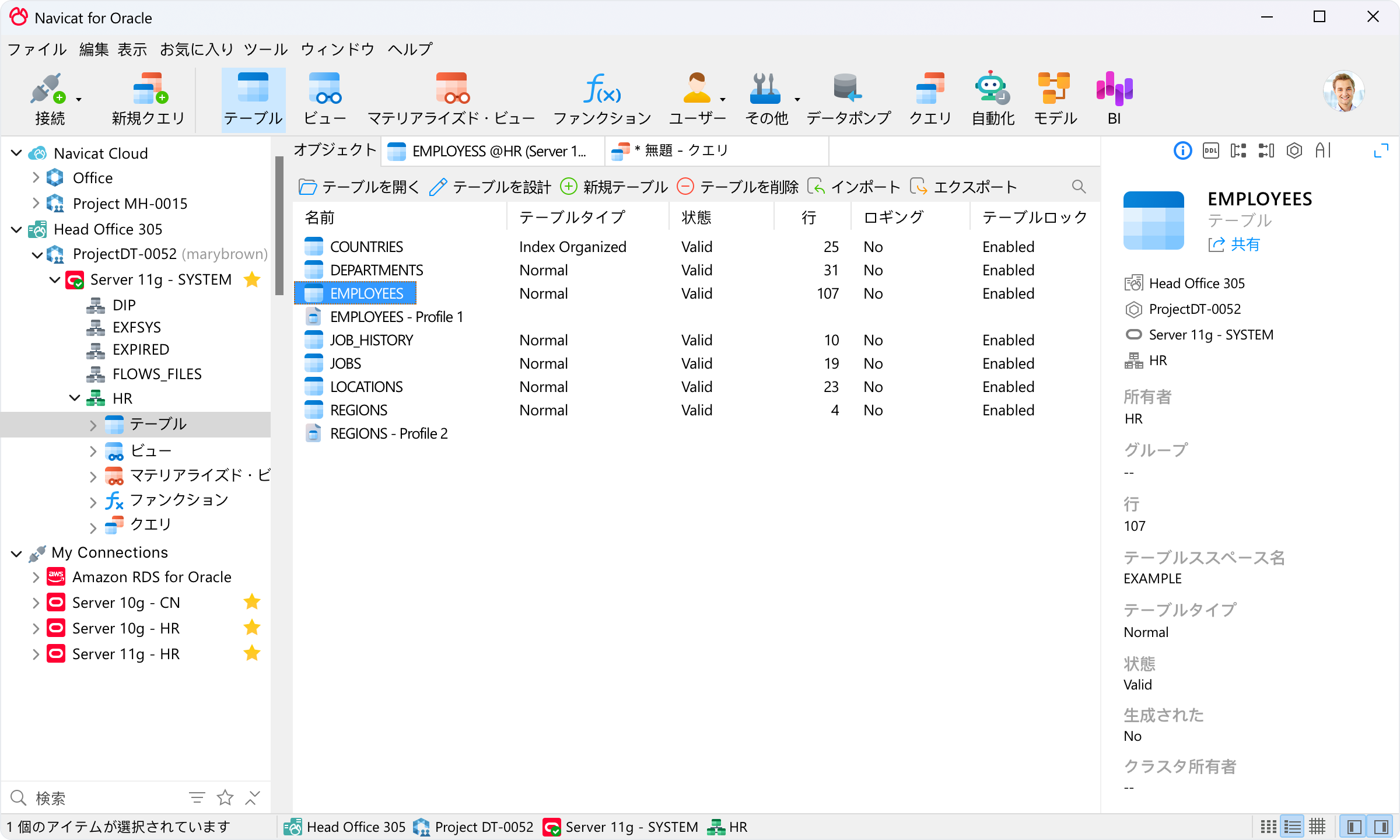Expand Project MH-0015 node

tap(36, 203)
